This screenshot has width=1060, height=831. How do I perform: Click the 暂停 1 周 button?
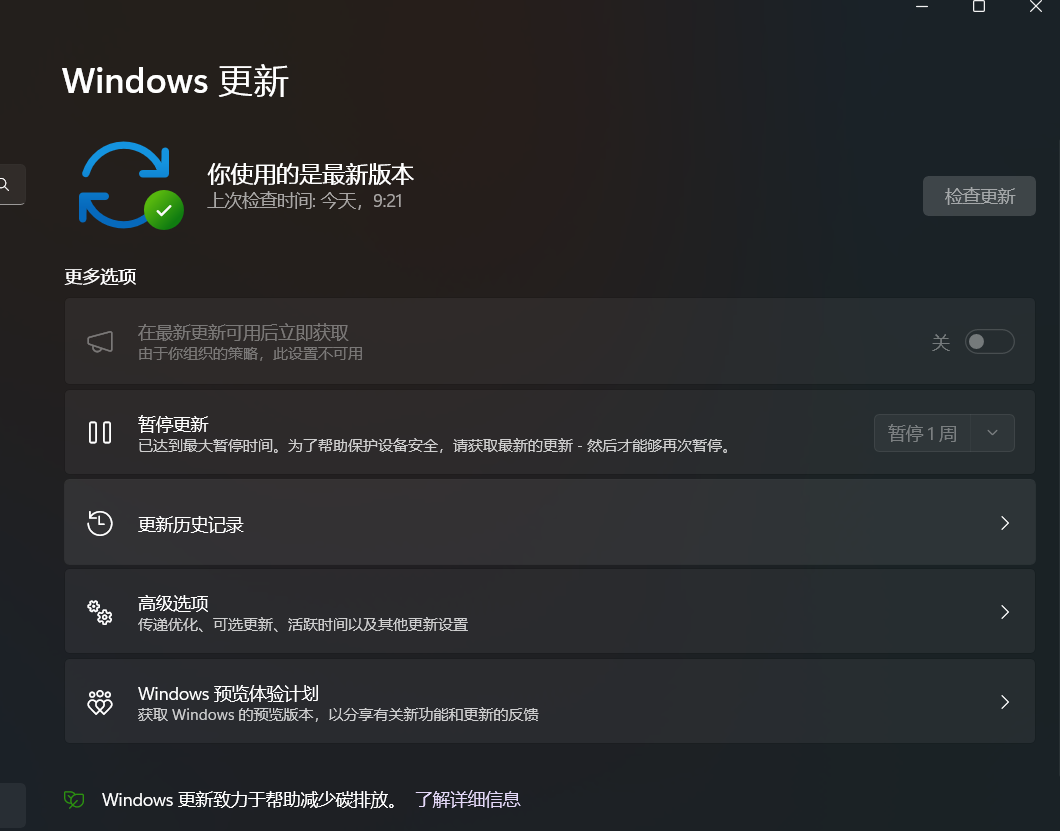click(x=922, y=433)
